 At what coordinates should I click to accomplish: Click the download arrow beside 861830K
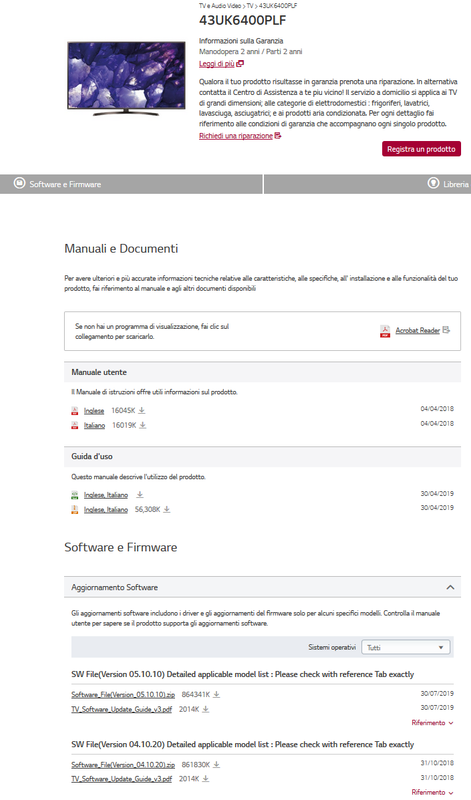click(216, 764)
